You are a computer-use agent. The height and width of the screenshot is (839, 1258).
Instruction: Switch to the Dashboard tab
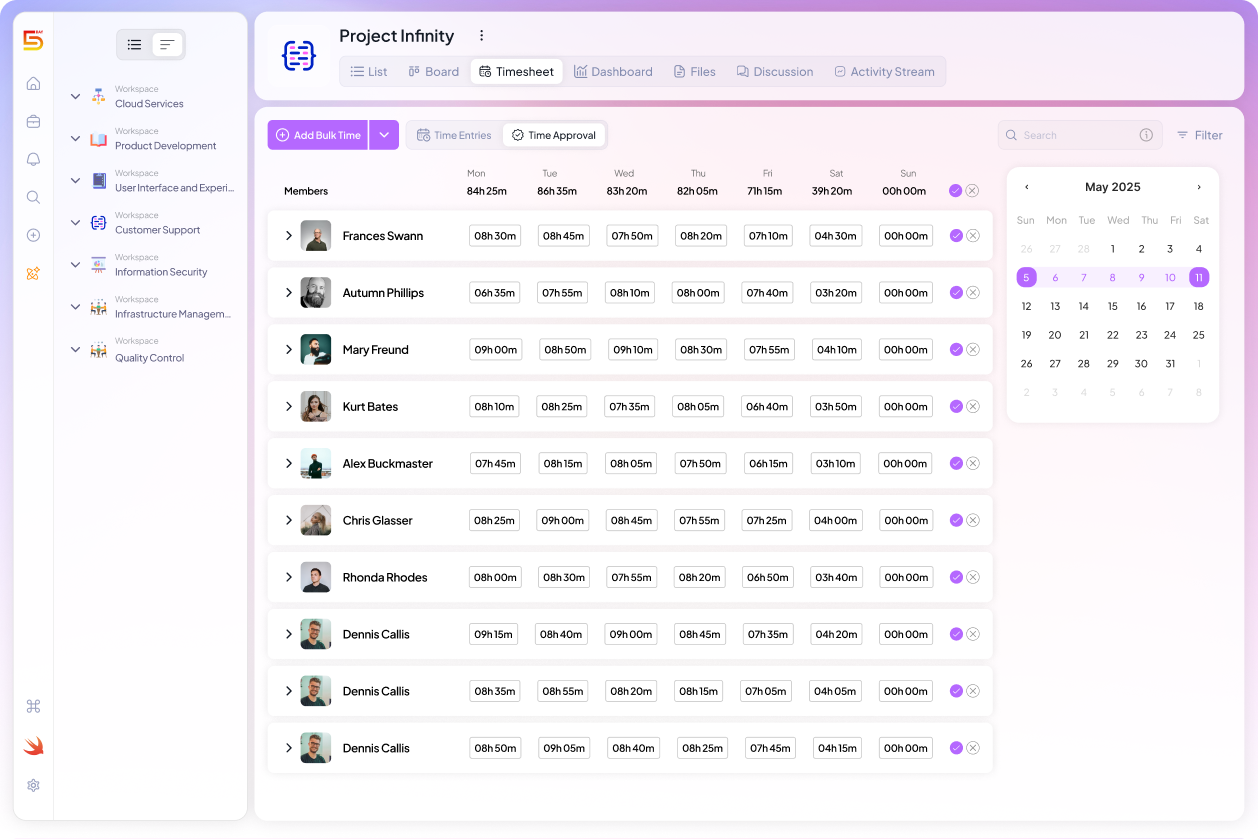coord(613,72)
